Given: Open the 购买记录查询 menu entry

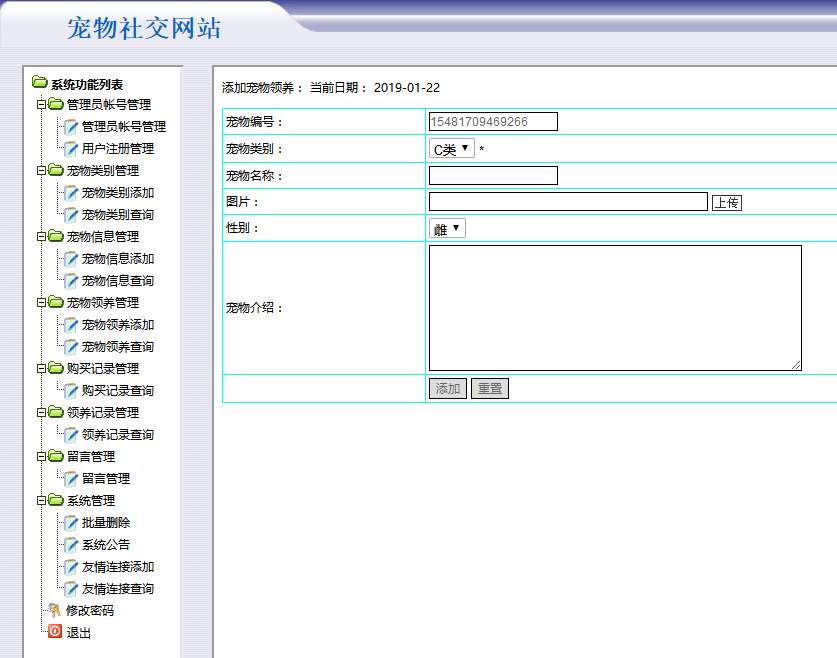Looking at the screenshot, I should (x=118, y=391).
